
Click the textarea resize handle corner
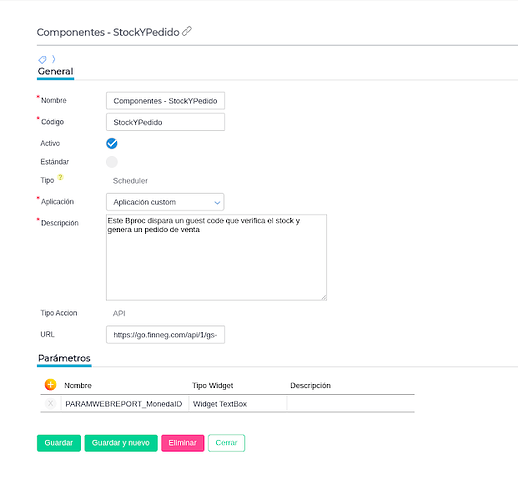(324, 298)
